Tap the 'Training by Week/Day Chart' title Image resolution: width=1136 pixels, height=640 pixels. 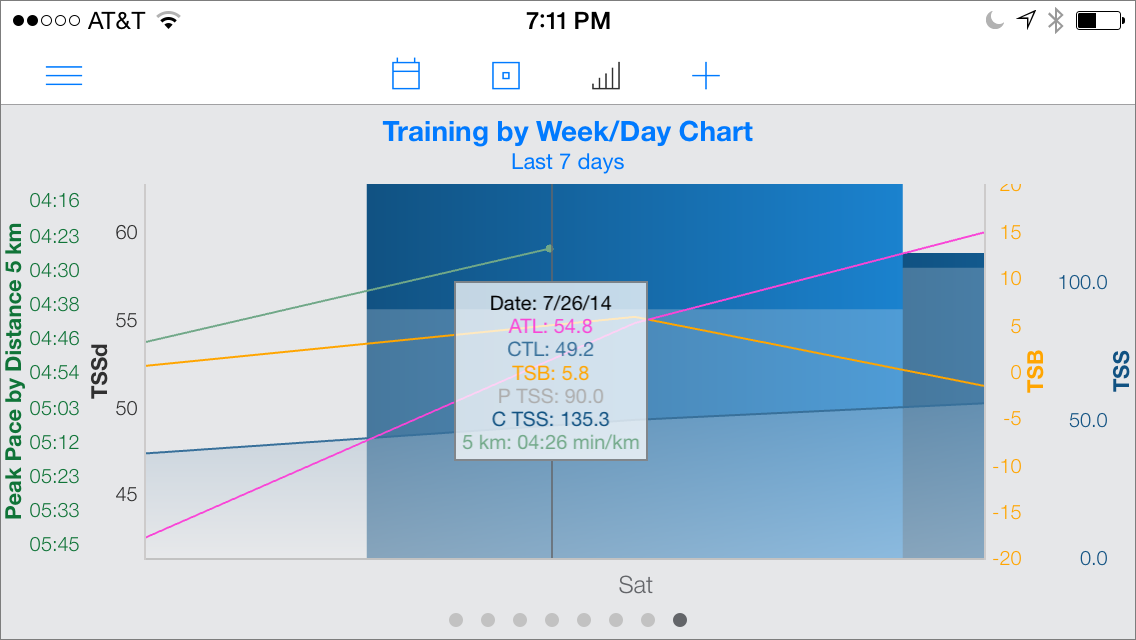tap(567, 132)
